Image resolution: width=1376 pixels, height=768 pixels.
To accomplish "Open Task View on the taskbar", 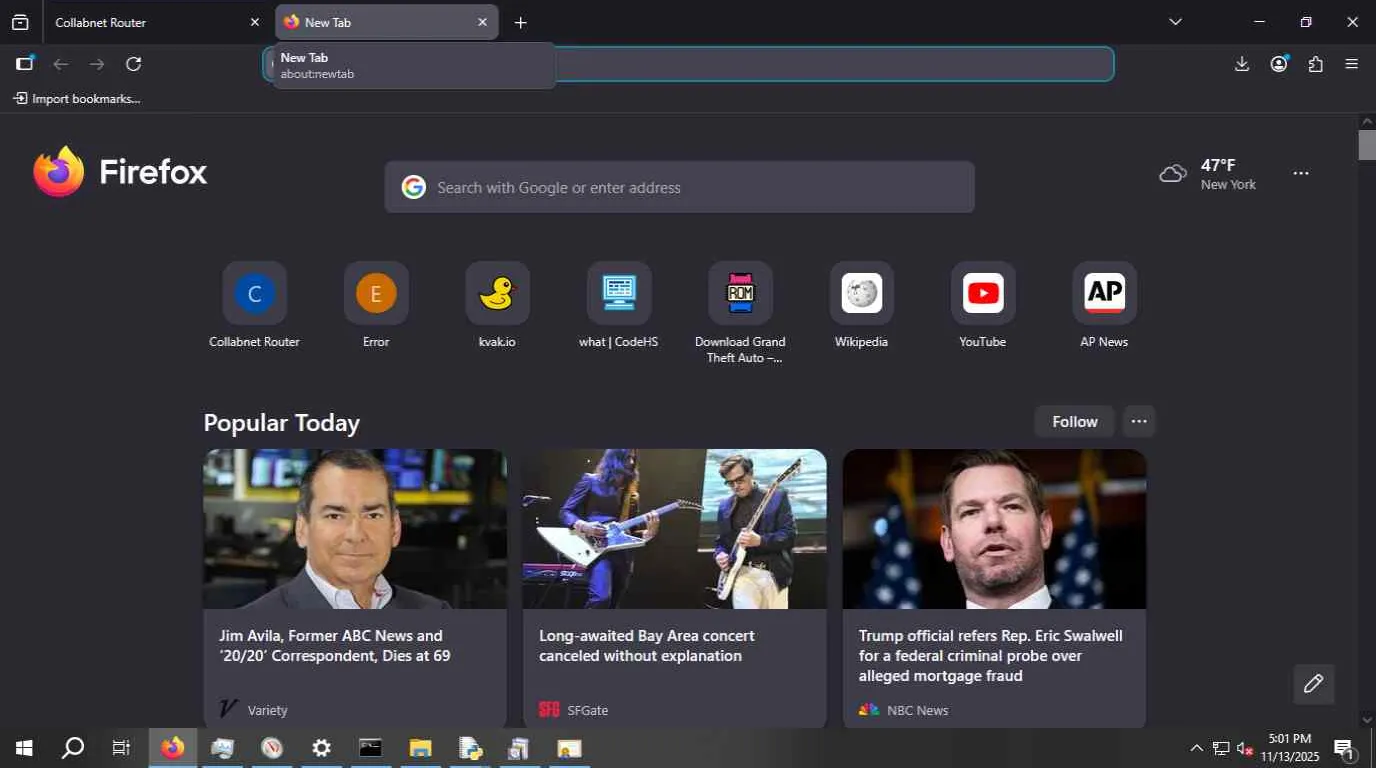I will coord(121,748).
